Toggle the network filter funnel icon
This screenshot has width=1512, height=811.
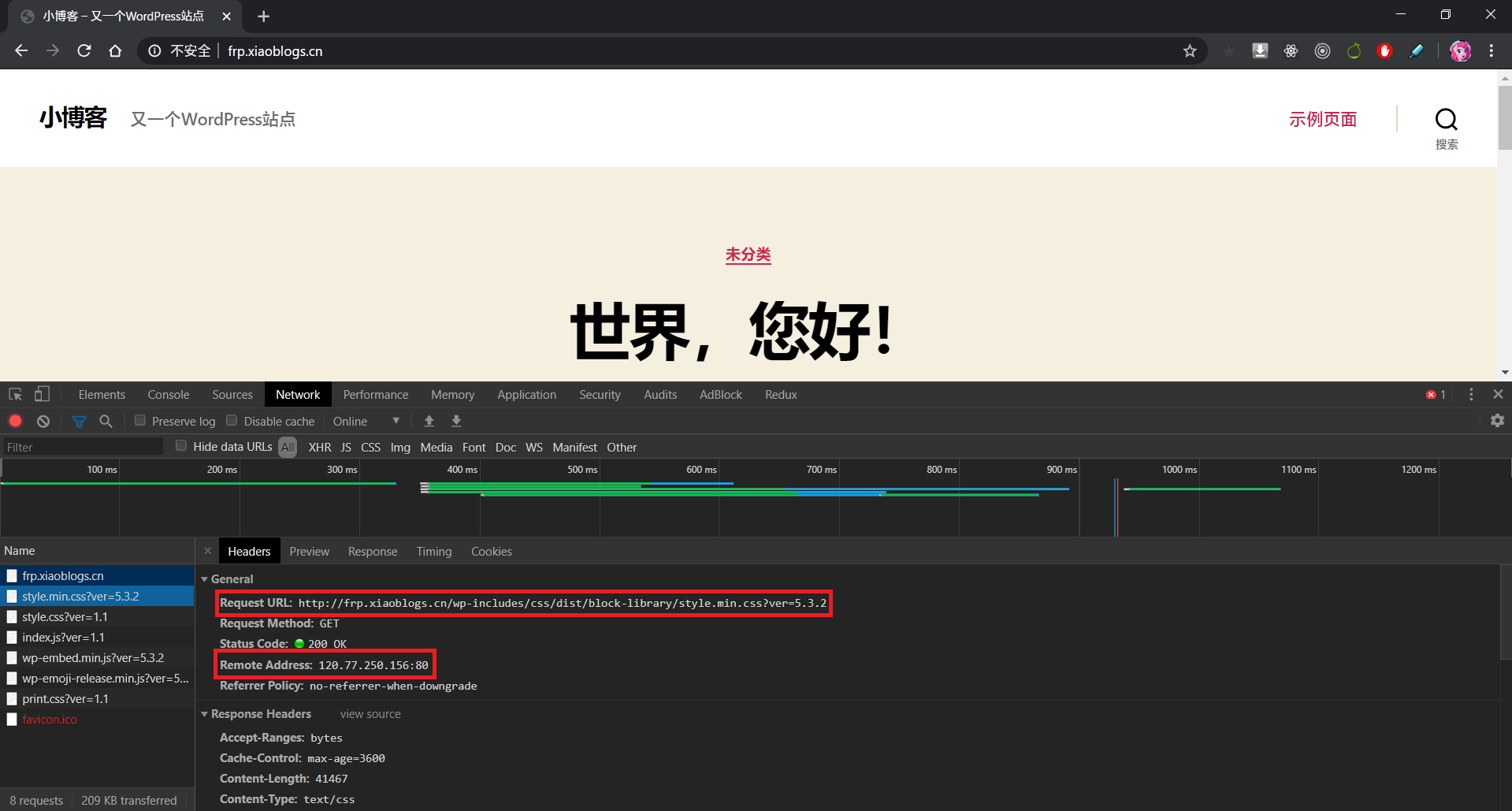(x=79, y=421)
